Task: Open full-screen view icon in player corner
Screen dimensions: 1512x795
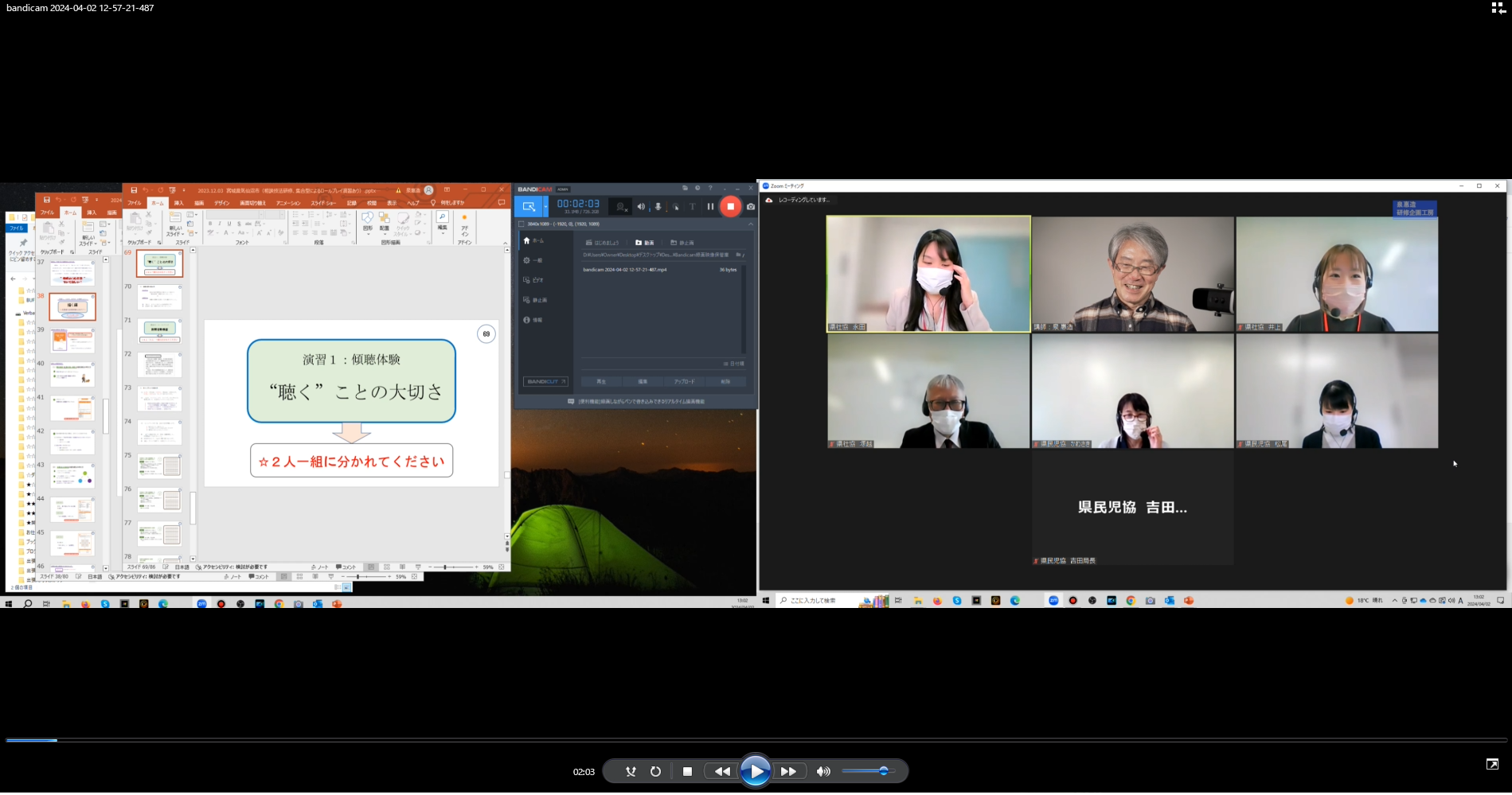Action: coord(1492,764)
